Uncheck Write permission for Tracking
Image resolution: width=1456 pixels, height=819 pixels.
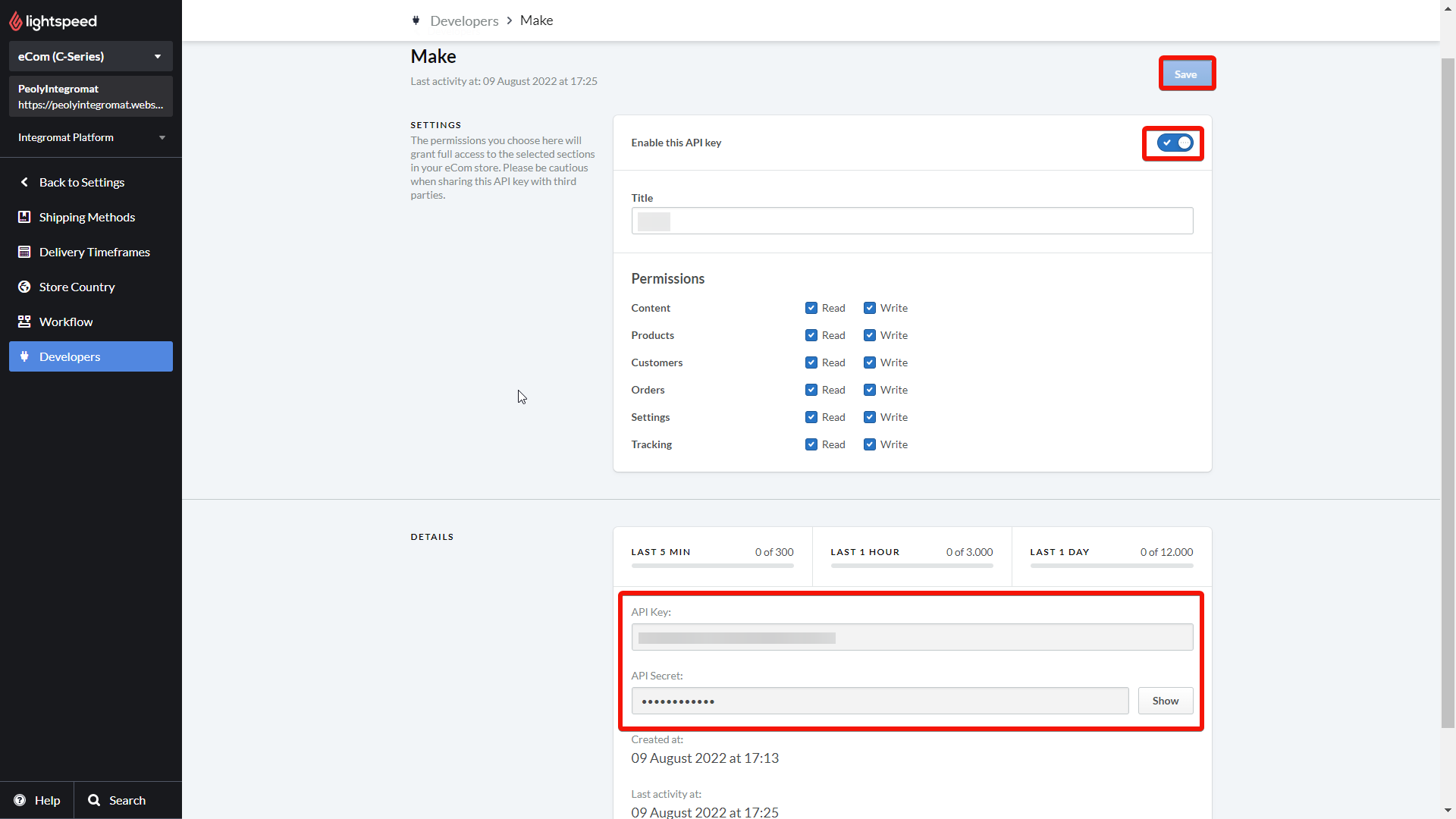[870, 444]
